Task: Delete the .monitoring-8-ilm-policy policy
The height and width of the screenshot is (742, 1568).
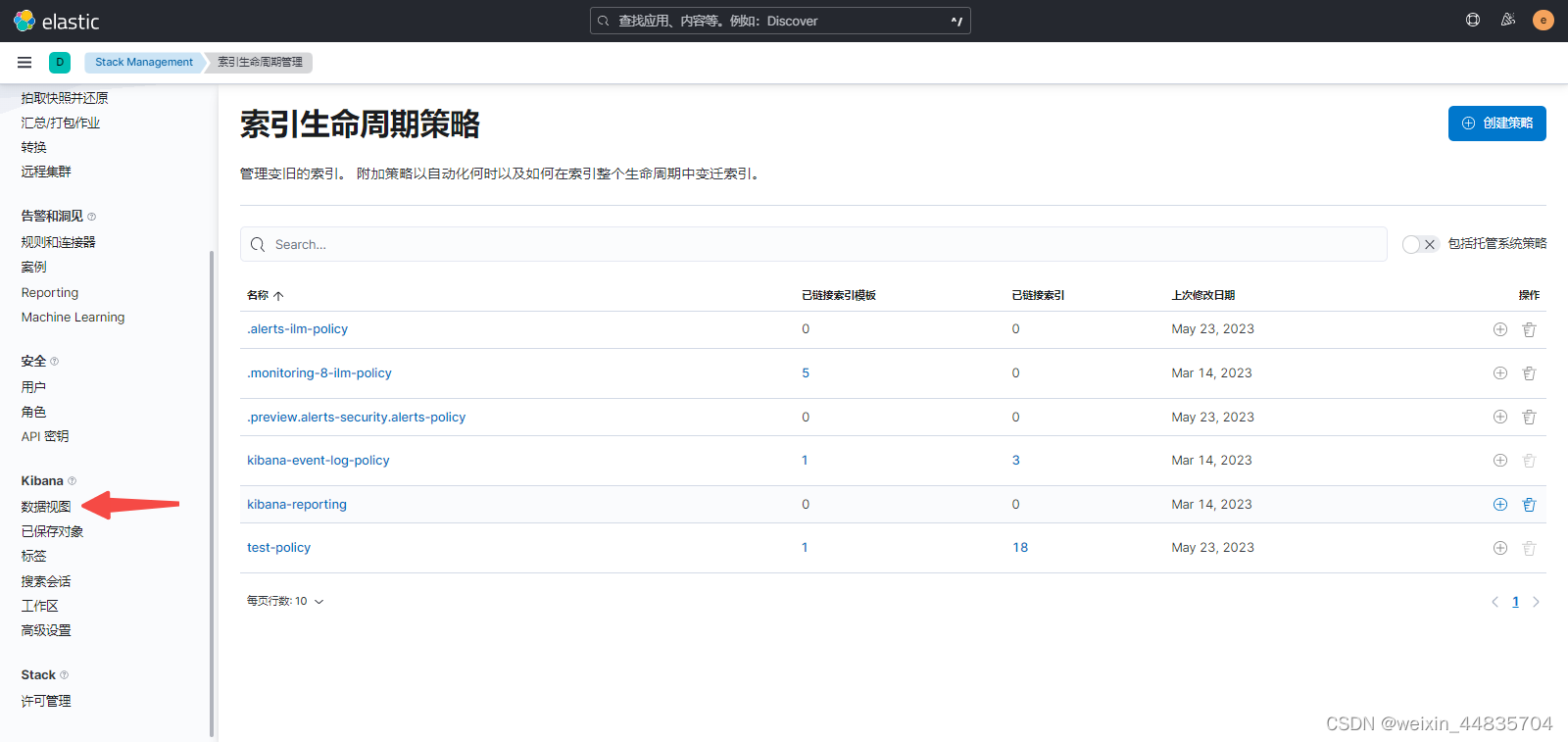Action: 1529,373
